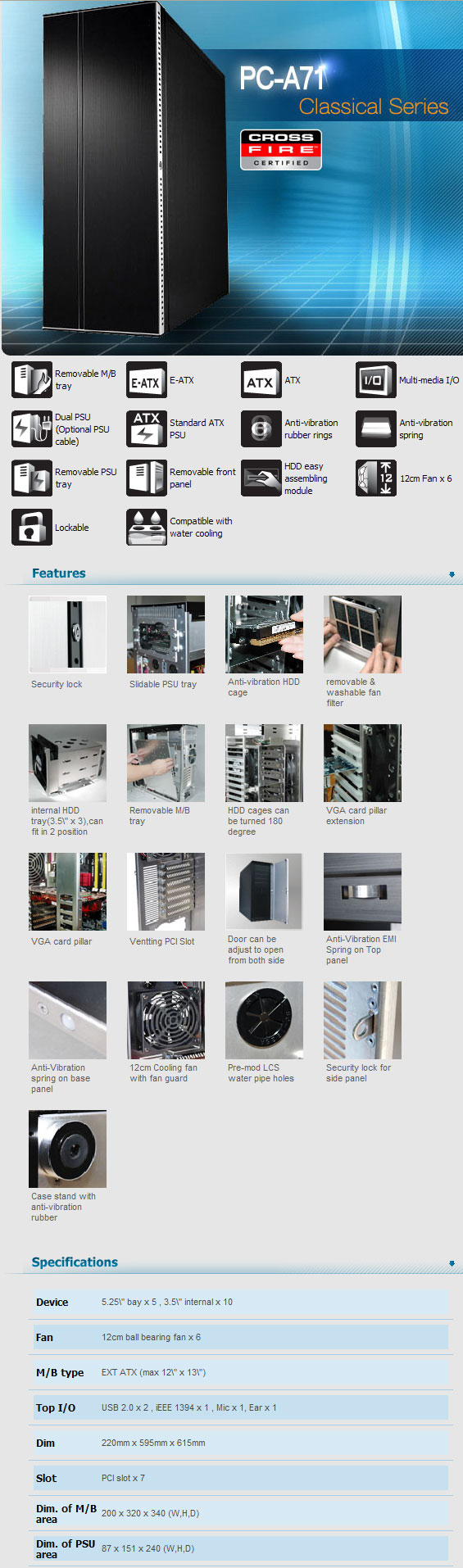Collapse the Features section arrow
Screen dimensions: 463x1568
452,574
